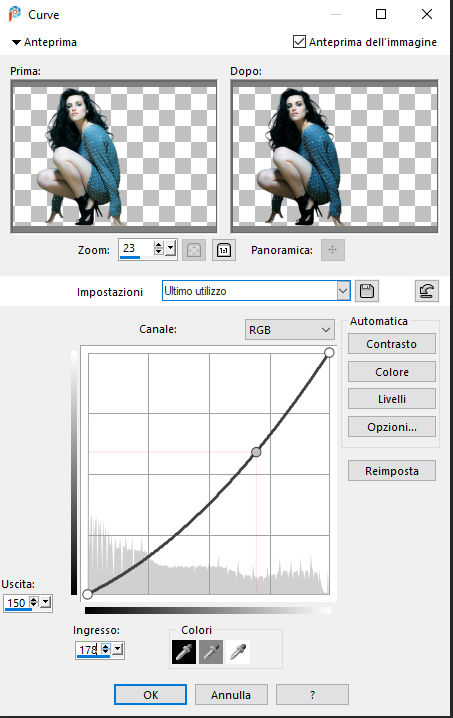Screen dimensions: 453x718
Task: Select the middle curve control point
Action: [256, 452]
